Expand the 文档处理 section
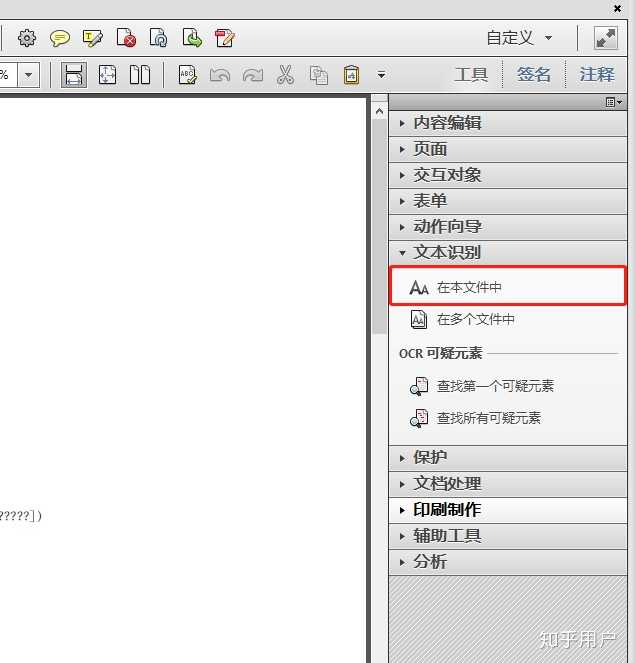This screenshot has width=635, height=663. click(507, 484)
